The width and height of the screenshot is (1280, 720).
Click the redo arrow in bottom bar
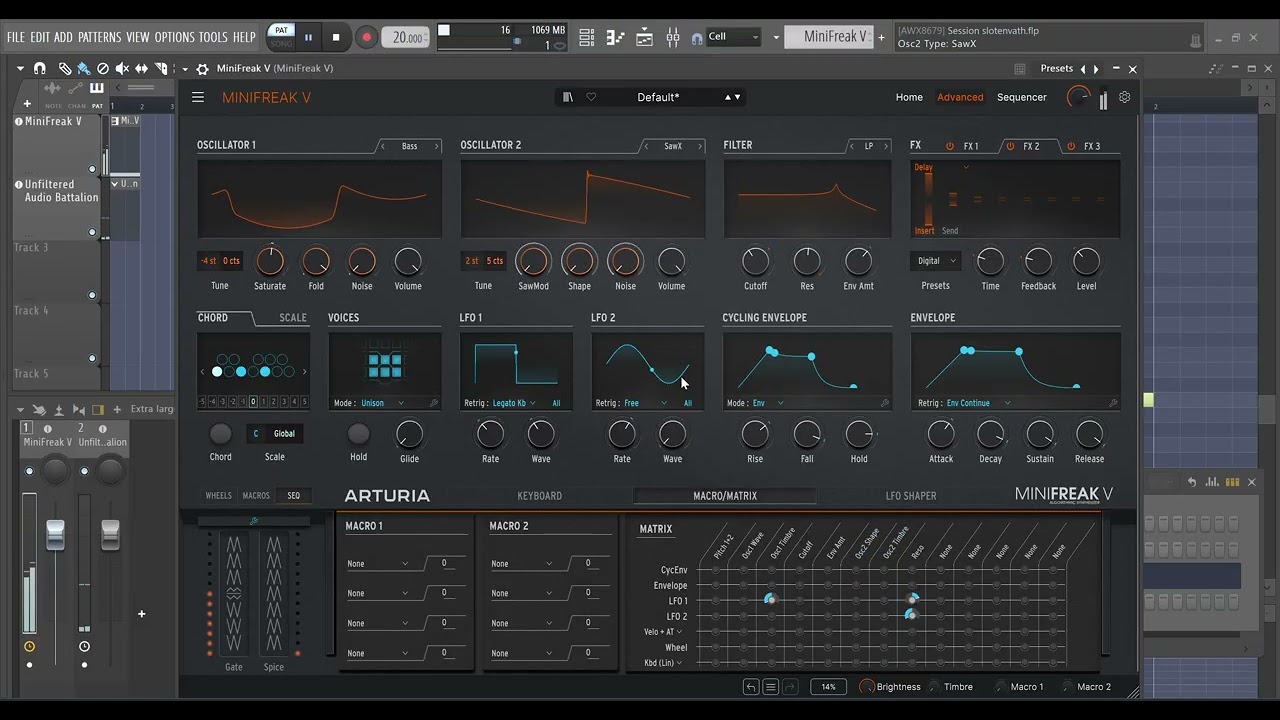789,687
